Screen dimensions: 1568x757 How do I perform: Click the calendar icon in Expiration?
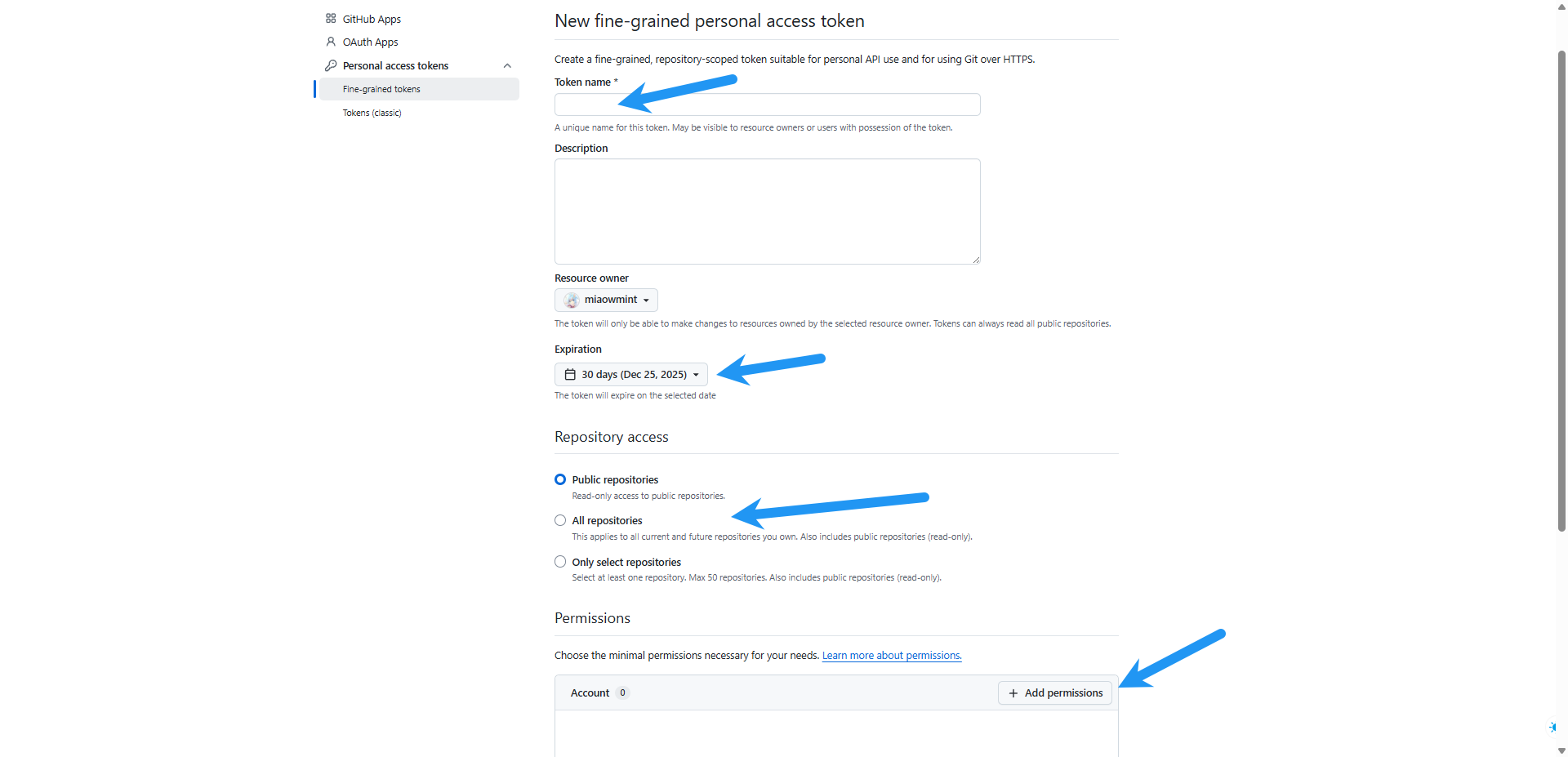coord(570,375)
